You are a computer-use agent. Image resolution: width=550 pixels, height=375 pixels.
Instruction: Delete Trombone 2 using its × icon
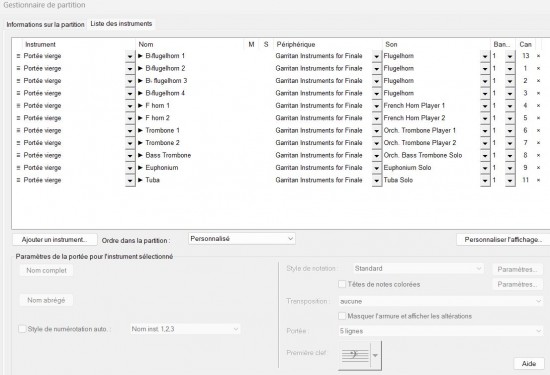(x=538, y=143)
